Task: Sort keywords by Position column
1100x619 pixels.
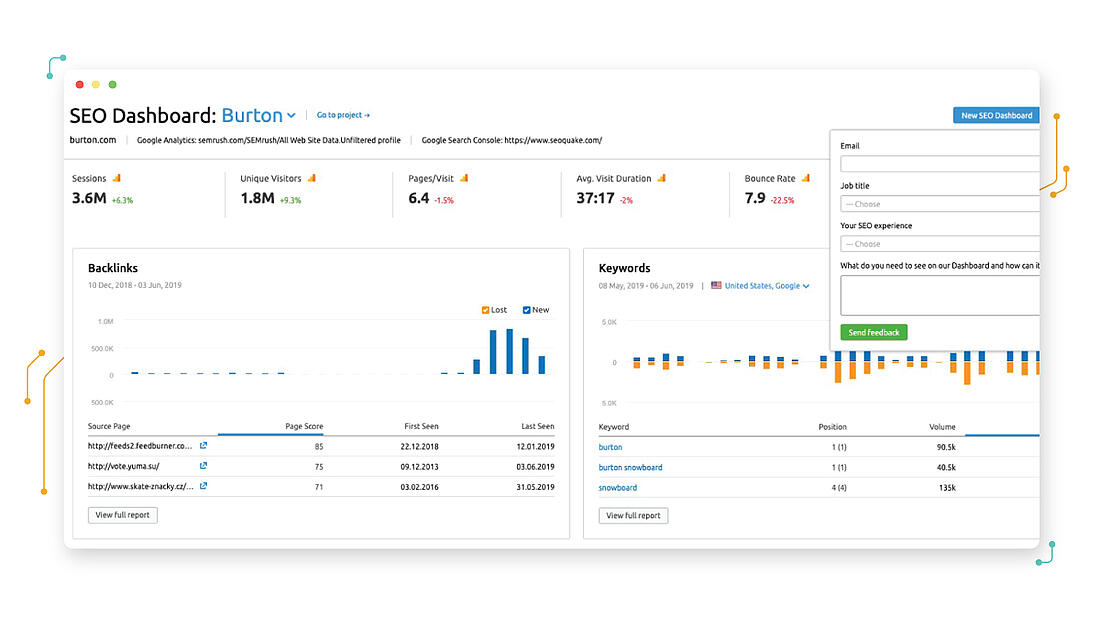Action: [832, 427]
